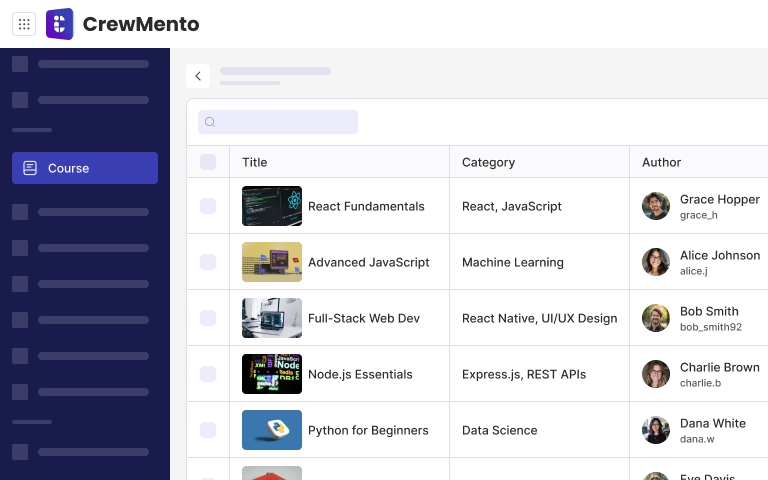Open the Node.js Essentials thumbnail
The height and width of the screenshot is (480, 768).
(x=272, y=374)
